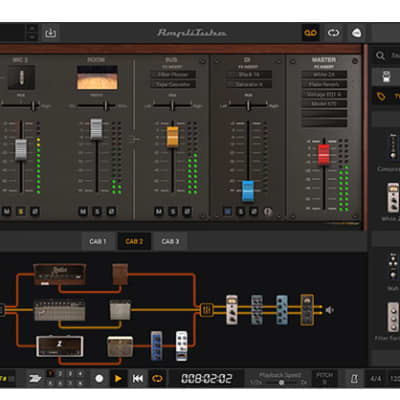This screenshot has height=400, width=400.
Task: Unmute the DI channel with blue M button
Action: click(x=227, y=211)
